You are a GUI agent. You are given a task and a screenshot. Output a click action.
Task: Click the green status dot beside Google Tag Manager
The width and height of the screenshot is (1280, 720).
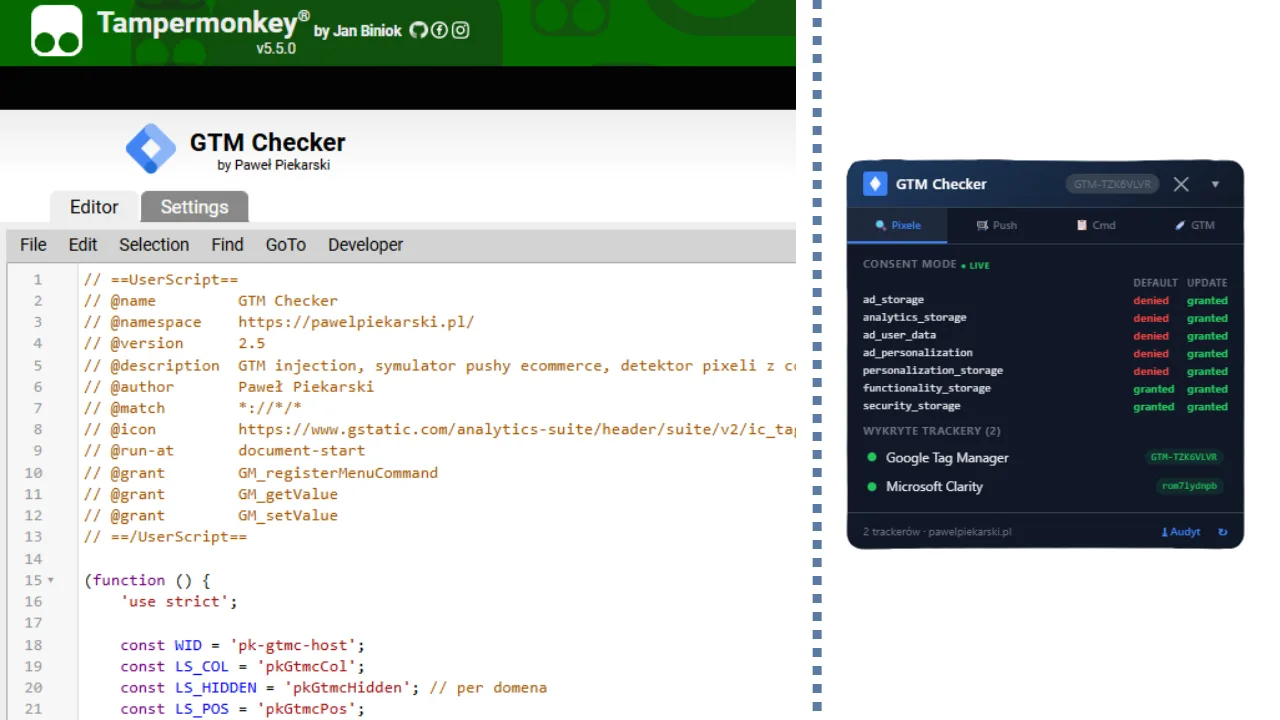(871, 458)
